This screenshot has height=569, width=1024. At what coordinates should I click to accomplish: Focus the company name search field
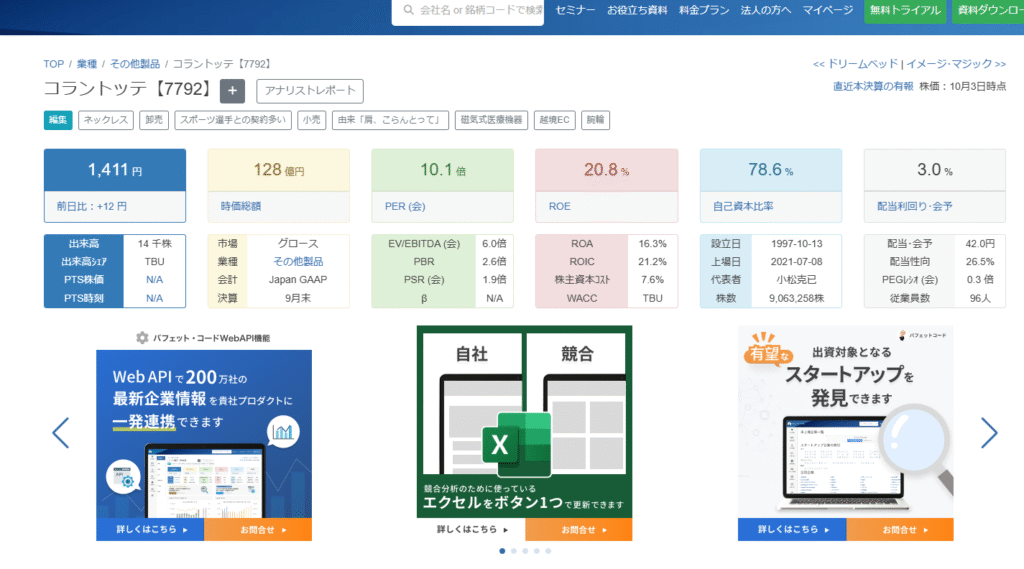[480, 11]
